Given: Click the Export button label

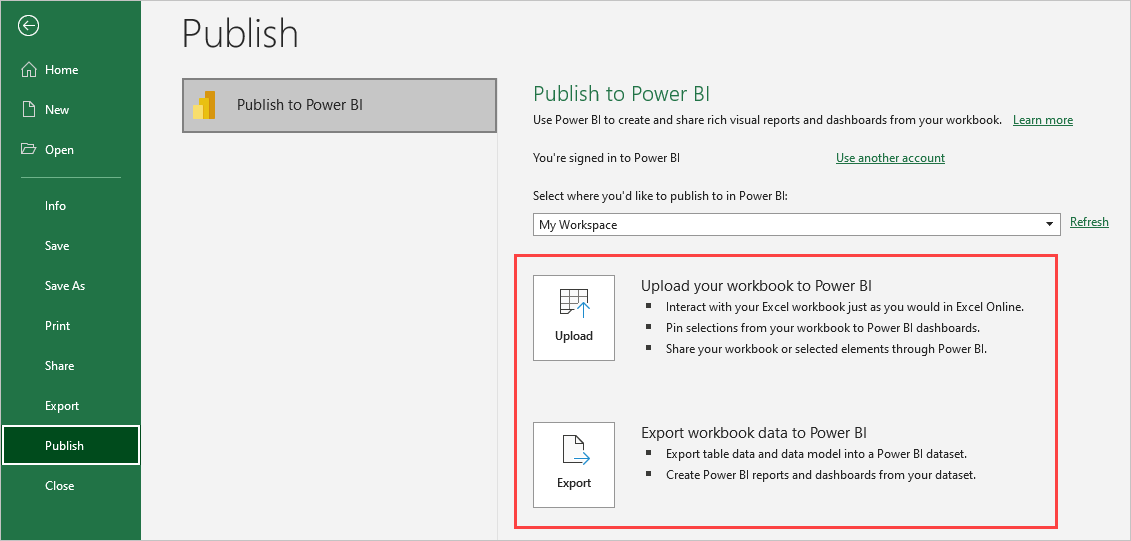Looking at the screenshot, I should click(x=574, y=483).
